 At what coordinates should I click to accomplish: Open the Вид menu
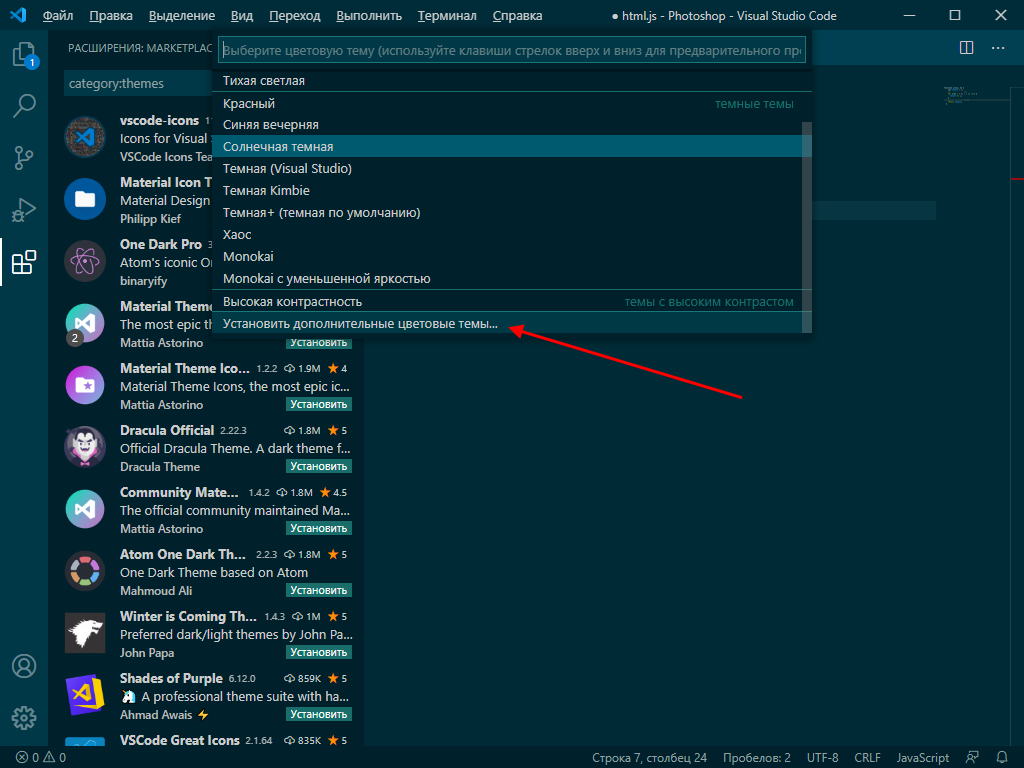pos(242,15)
